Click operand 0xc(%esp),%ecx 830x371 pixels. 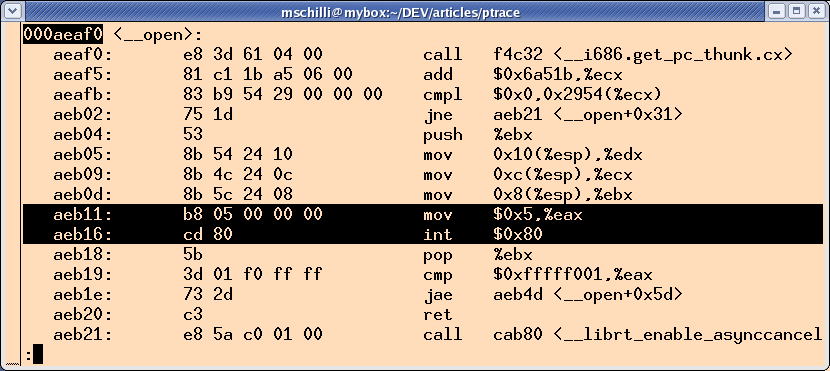[563, 175]
